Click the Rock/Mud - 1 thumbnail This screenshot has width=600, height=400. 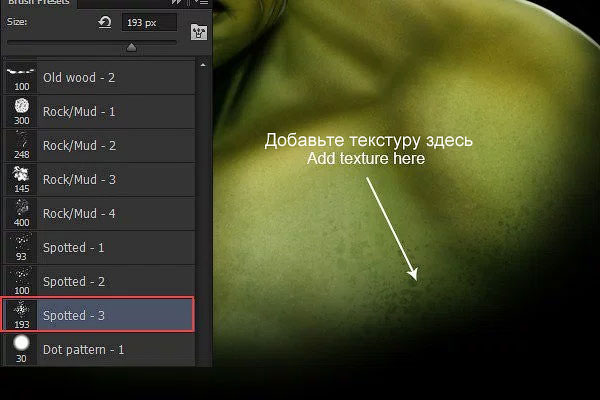click(21, 112)
